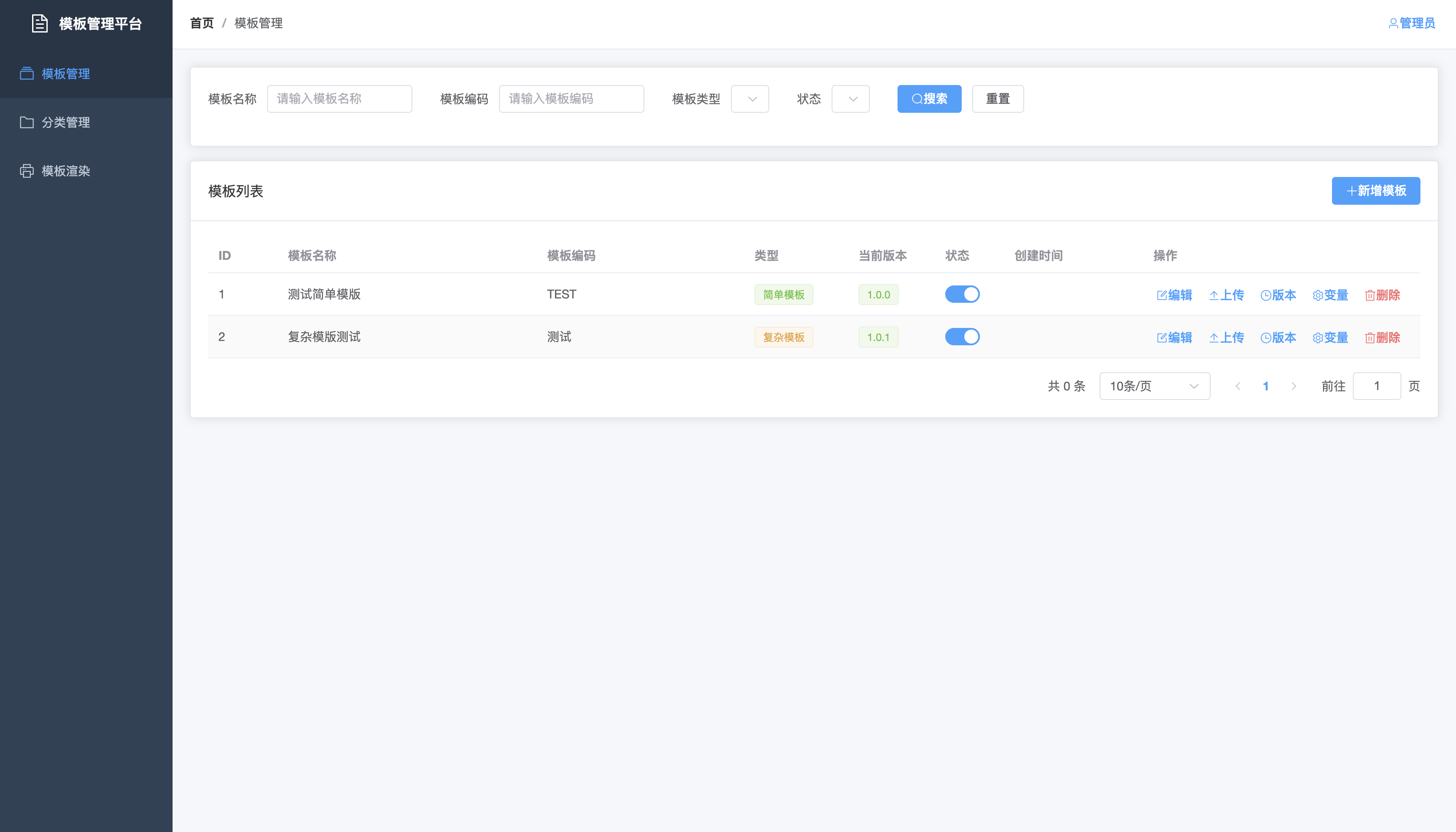Click the edit icon for 测试简单模版
Image resolution: width=1456 pixels, height=832 pixels.
[1162, 295]
